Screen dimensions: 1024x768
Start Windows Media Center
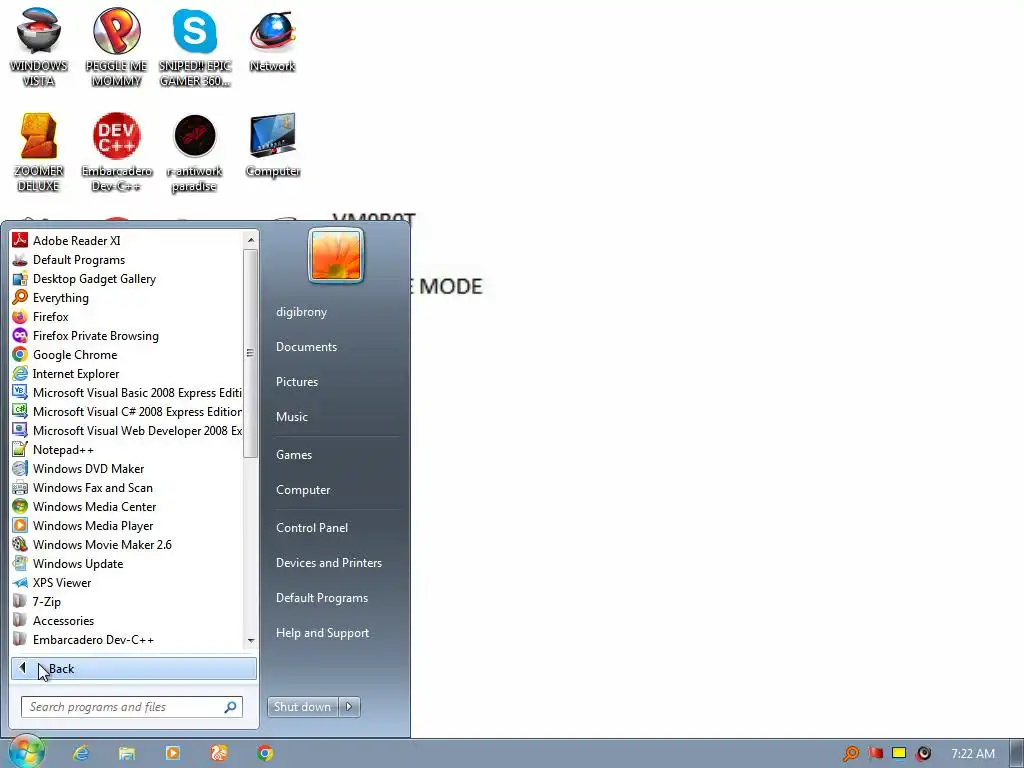pyautogui.click(x=127, y=507)
